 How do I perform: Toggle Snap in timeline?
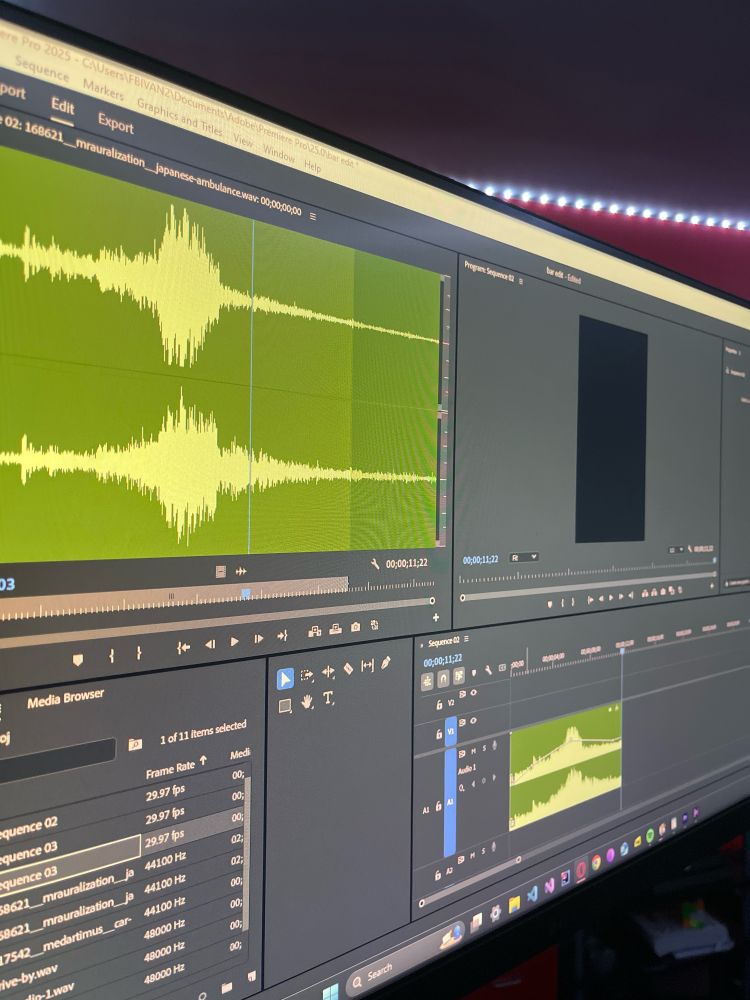pos(443,678)
